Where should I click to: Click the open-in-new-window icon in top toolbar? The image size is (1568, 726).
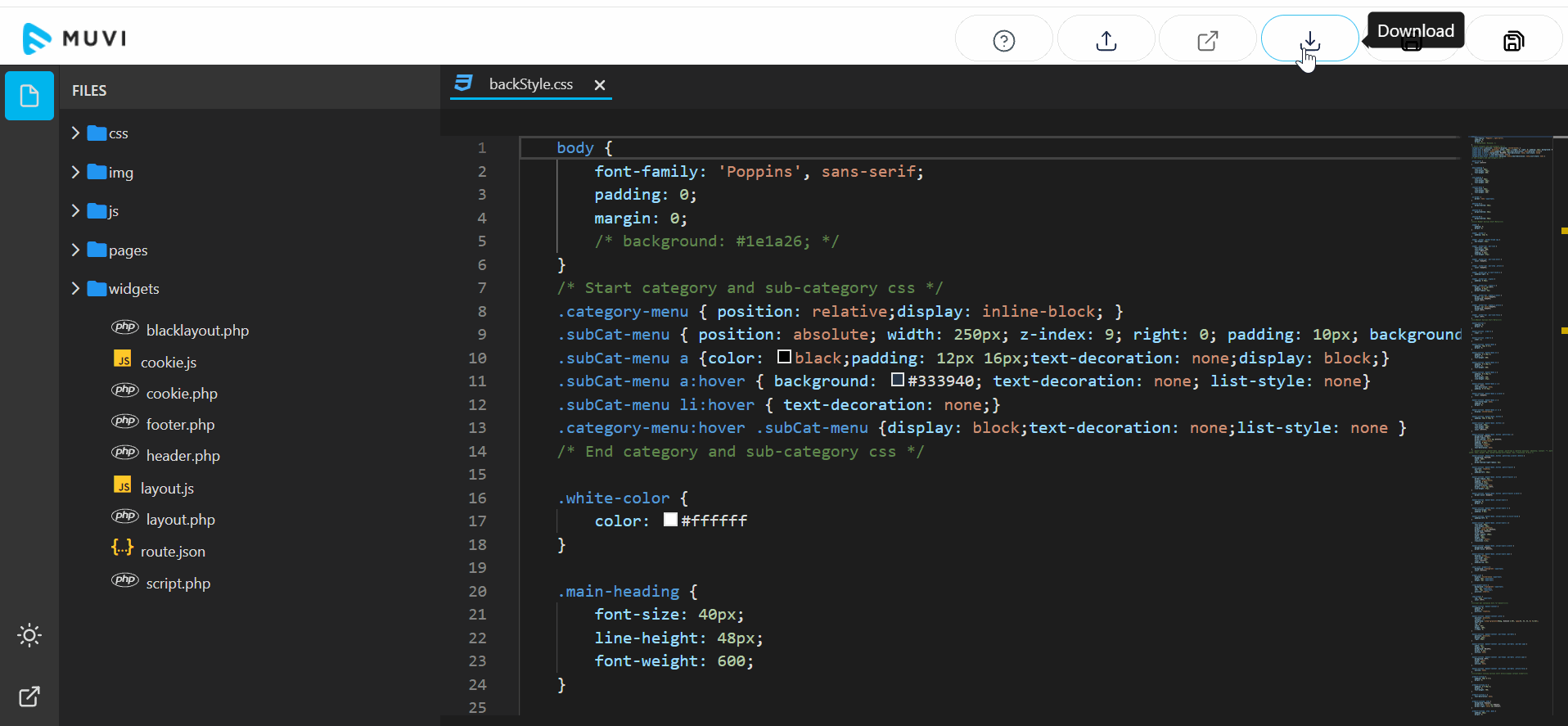point(1207,39)
